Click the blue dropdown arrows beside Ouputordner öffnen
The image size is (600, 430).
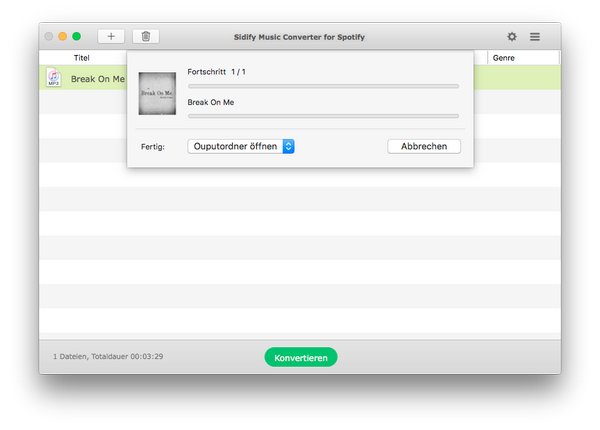click(289, 146)
